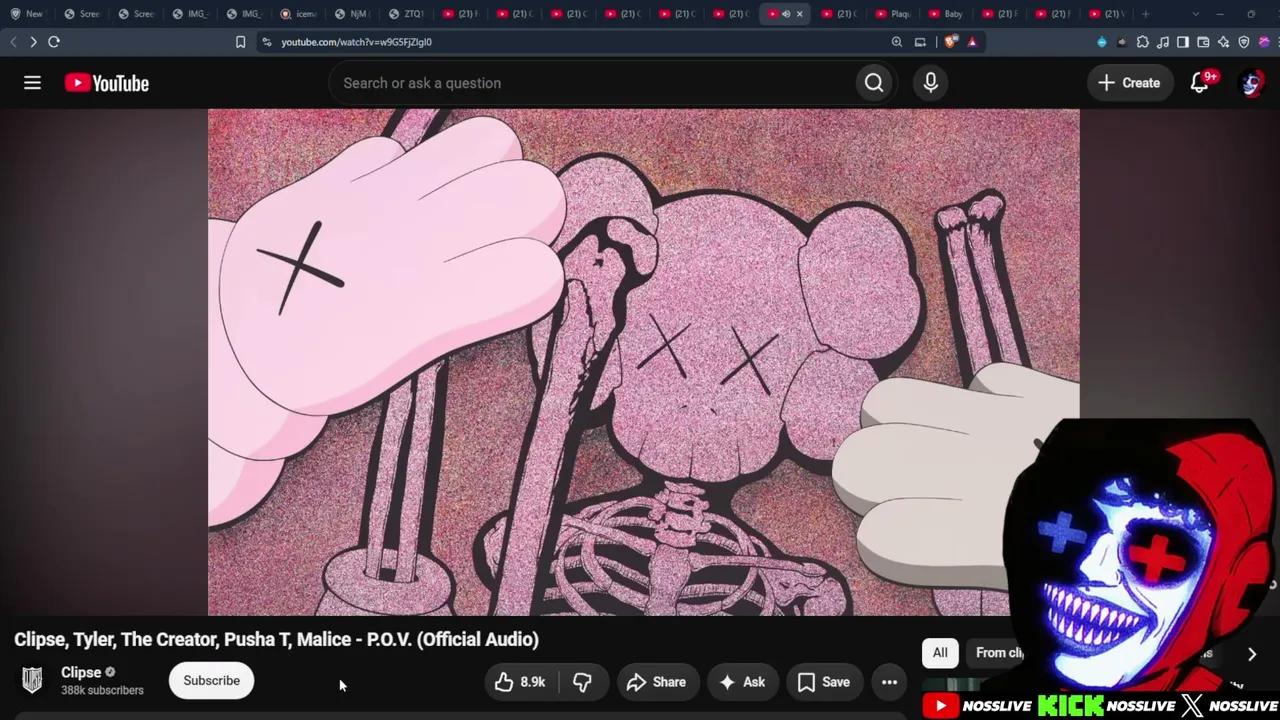This screenshot has width=1280, height=720.
Task: Go to YouTube home via the logo
Action: 107,83
